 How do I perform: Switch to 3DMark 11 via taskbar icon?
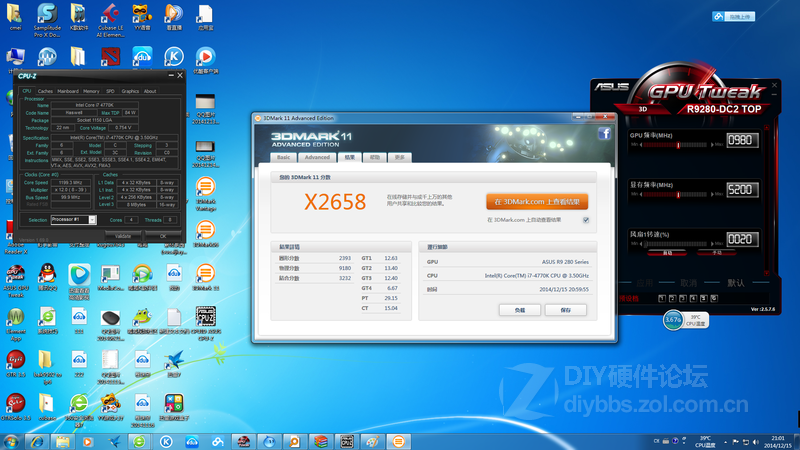(398, 441)
